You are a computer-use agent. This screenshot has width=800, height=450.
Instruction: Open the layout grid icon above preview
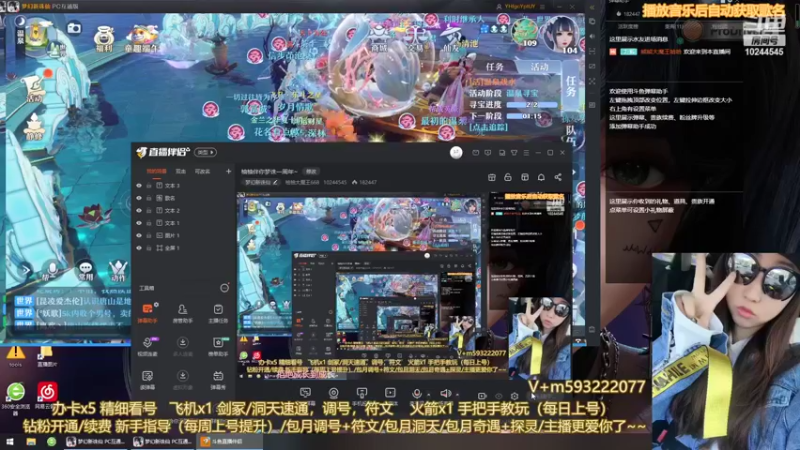[x=524, y=177]
